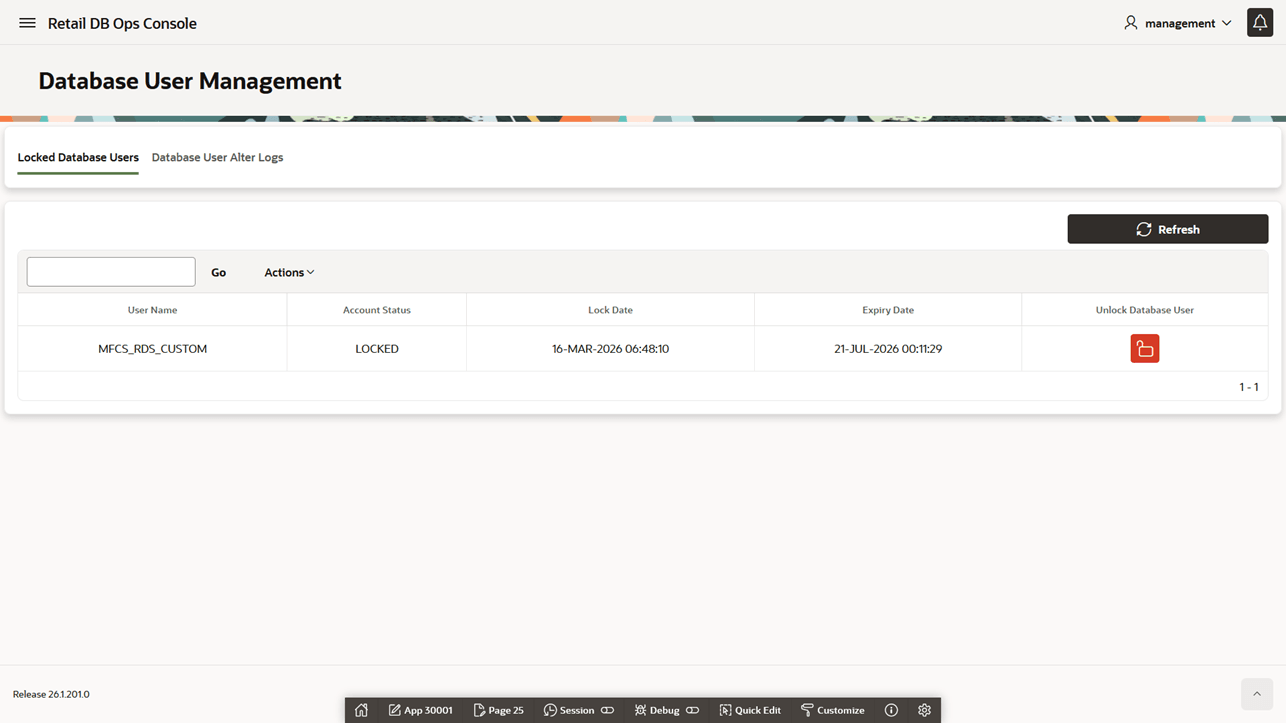Sort by Lock Date column header
This screenshot has height=723, width=1286.
click(x=610, y=310)
